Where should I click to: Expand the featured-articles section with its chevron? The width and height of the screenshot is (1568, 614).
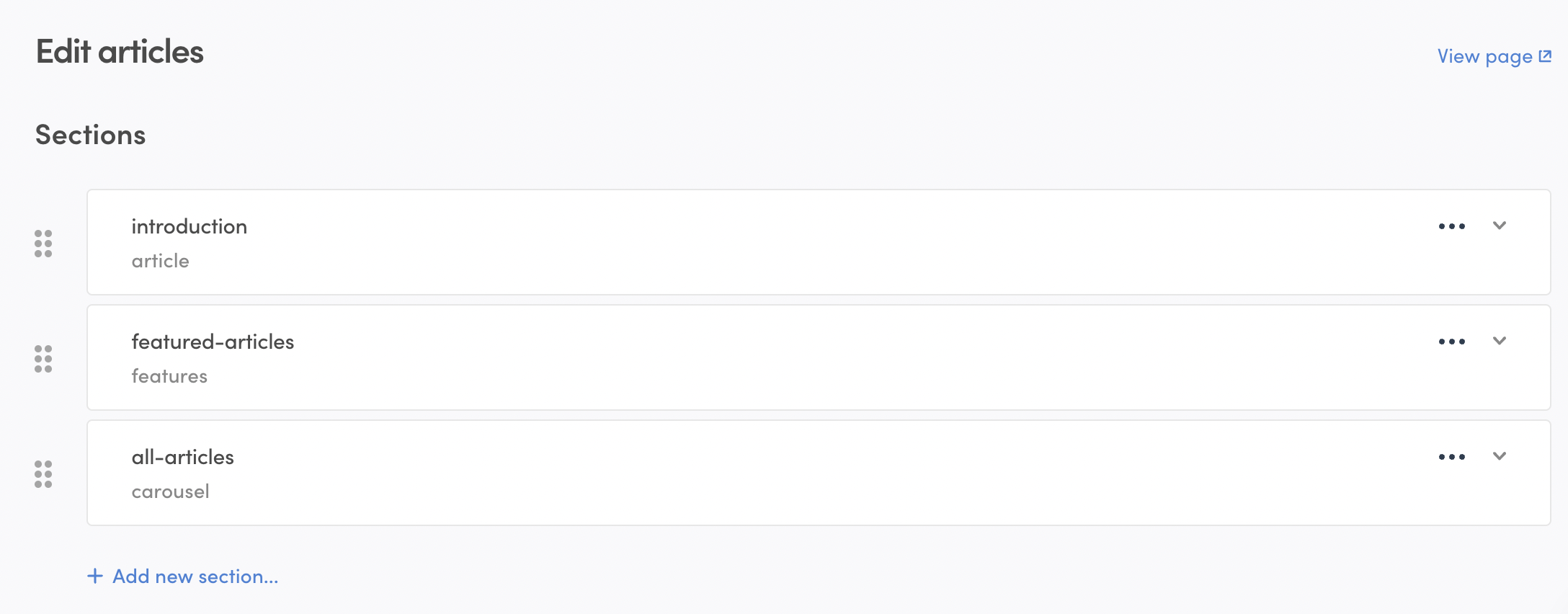1500,341
